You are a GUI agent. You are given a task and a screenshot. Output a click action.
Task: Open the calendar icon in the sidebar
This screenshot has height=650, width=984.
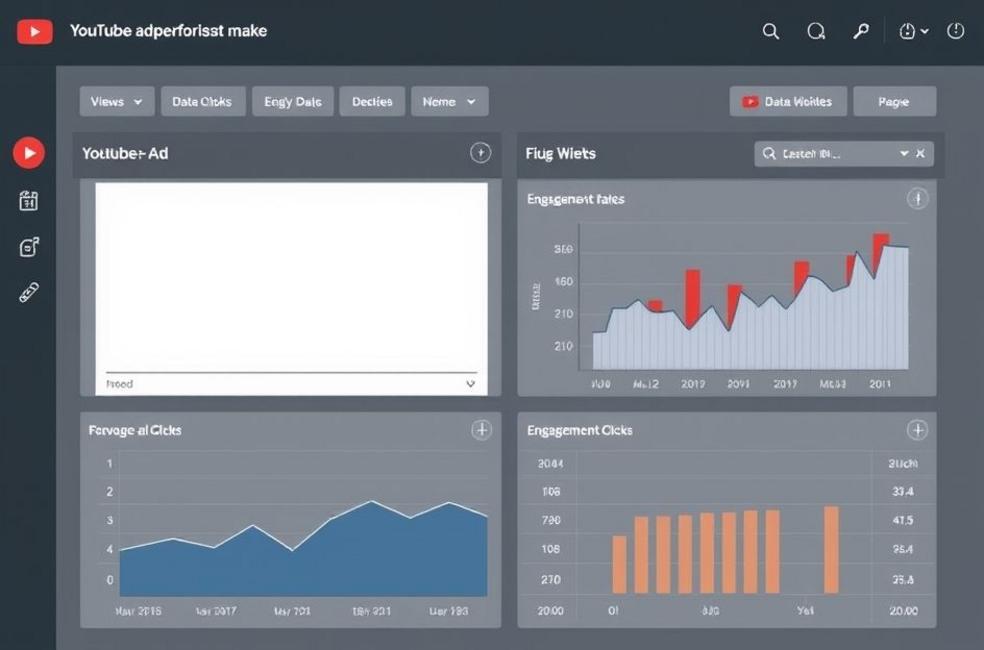29,200
